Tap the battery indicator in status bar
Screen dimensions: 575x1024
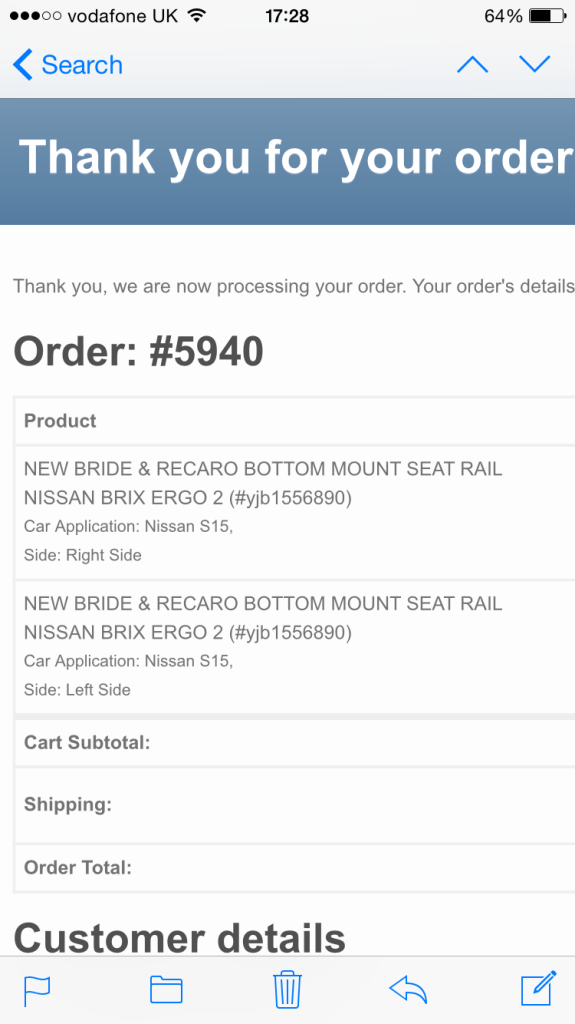point(548,16)
